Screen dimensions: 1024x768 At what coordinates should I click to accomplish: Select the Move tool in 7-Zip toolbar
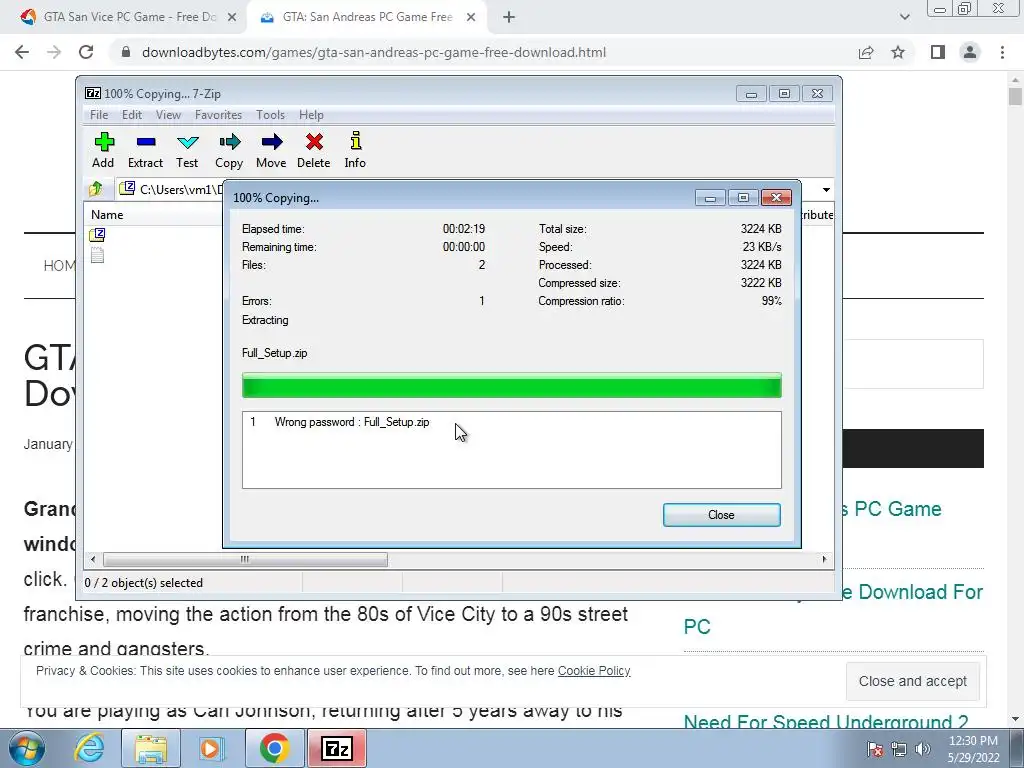[x=271, y=150]
